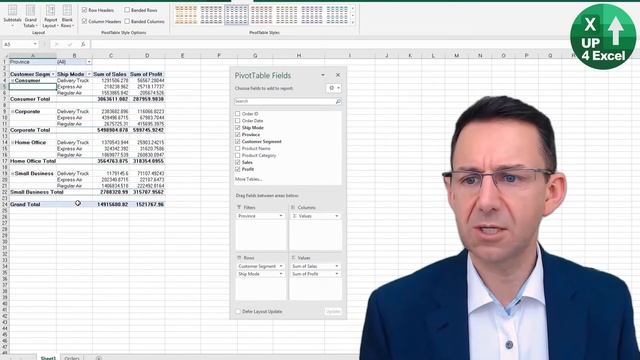Enable Defer Layout Update checkbox
640x360 pixels.
tap(238, 311)
